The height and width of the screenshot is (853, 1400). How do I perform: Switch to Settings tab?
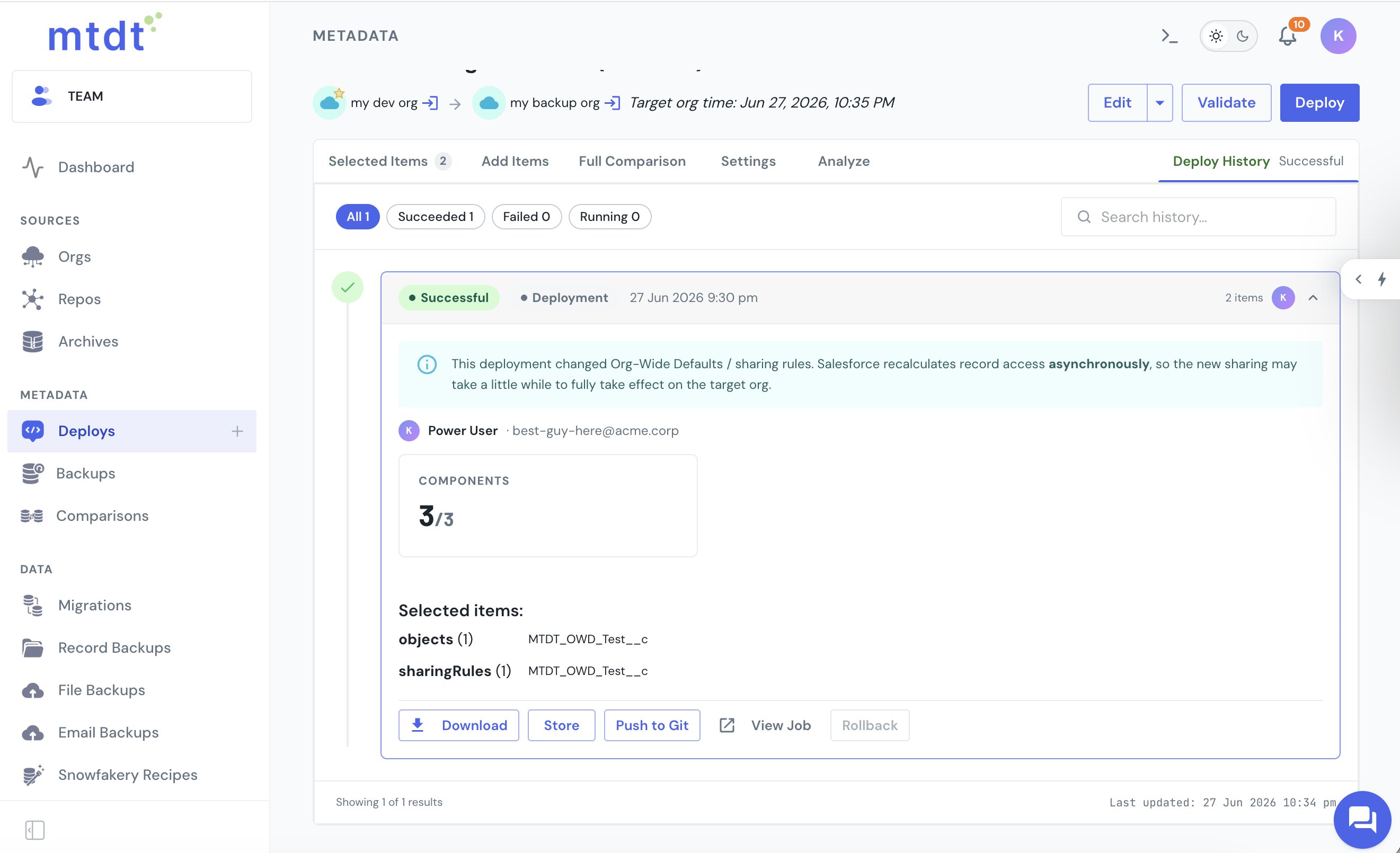[748, 161]
